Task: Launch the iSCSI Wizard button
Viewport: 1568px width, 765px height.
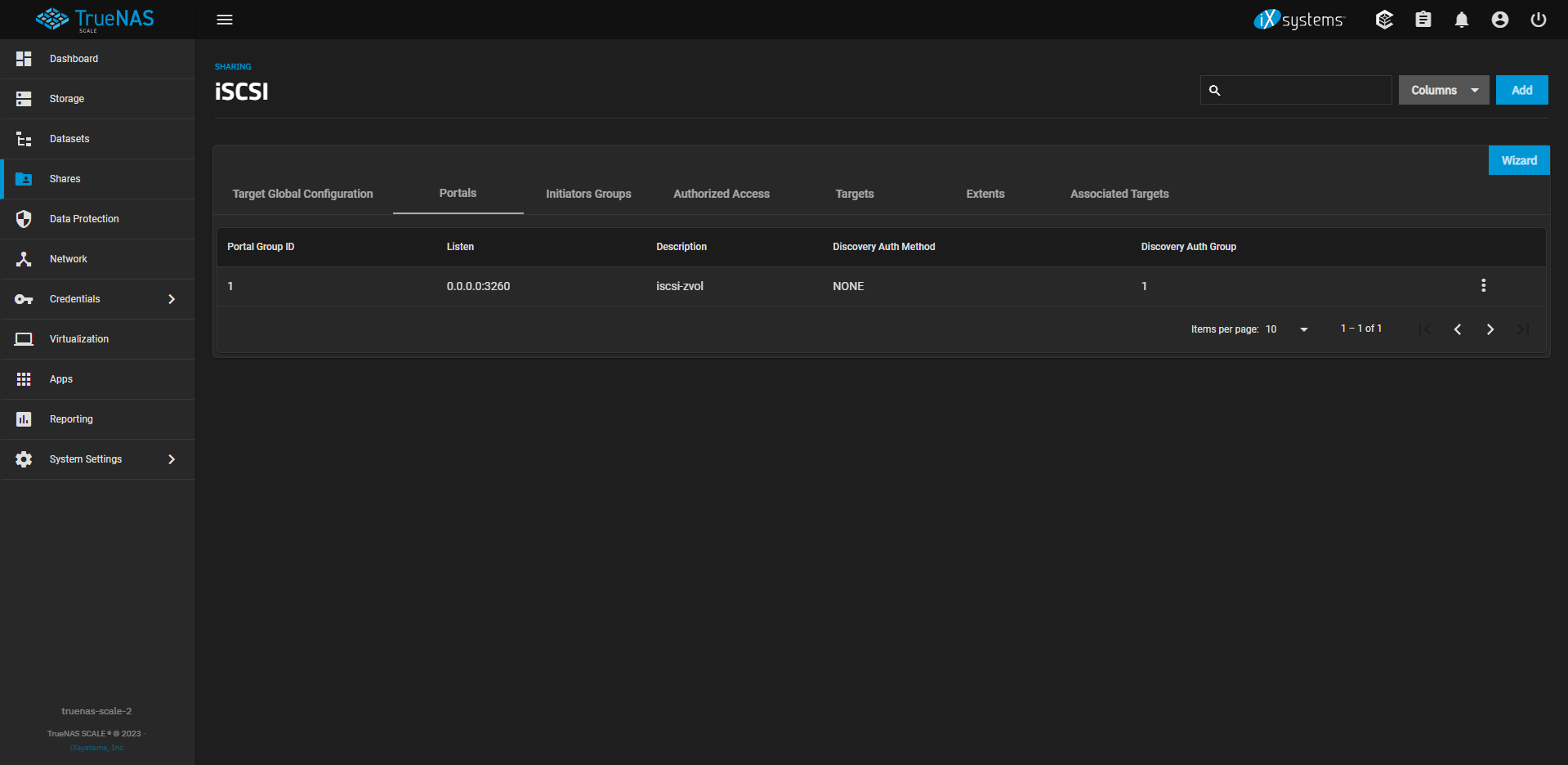Action: click(x=1518, y=160)
